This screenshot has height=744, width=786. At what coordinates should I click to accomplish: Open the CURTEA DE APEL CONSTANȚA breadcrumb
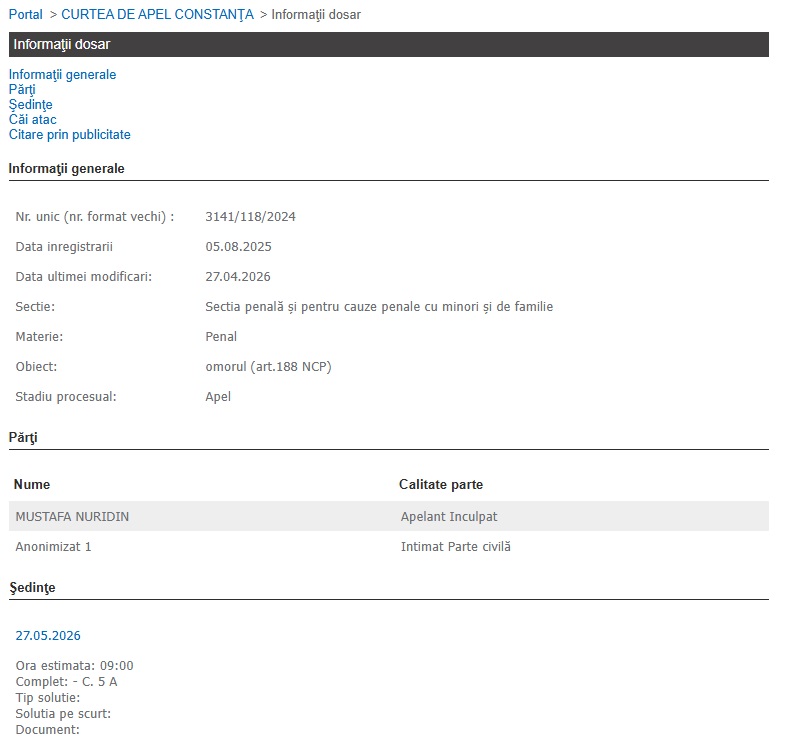pos(157,15)
